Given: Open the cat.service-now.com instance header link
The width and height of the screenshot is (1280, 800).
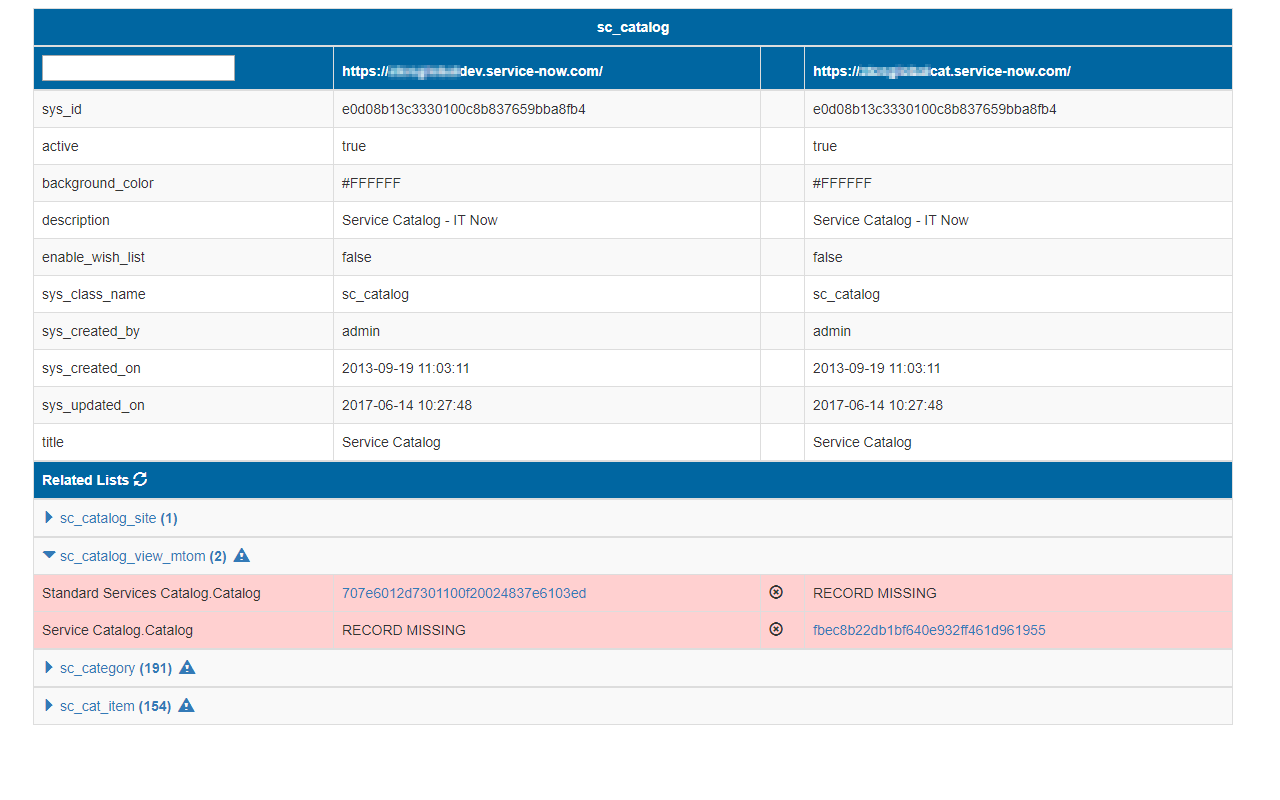Looking at the screenshot, I should [x=940, y=71].
